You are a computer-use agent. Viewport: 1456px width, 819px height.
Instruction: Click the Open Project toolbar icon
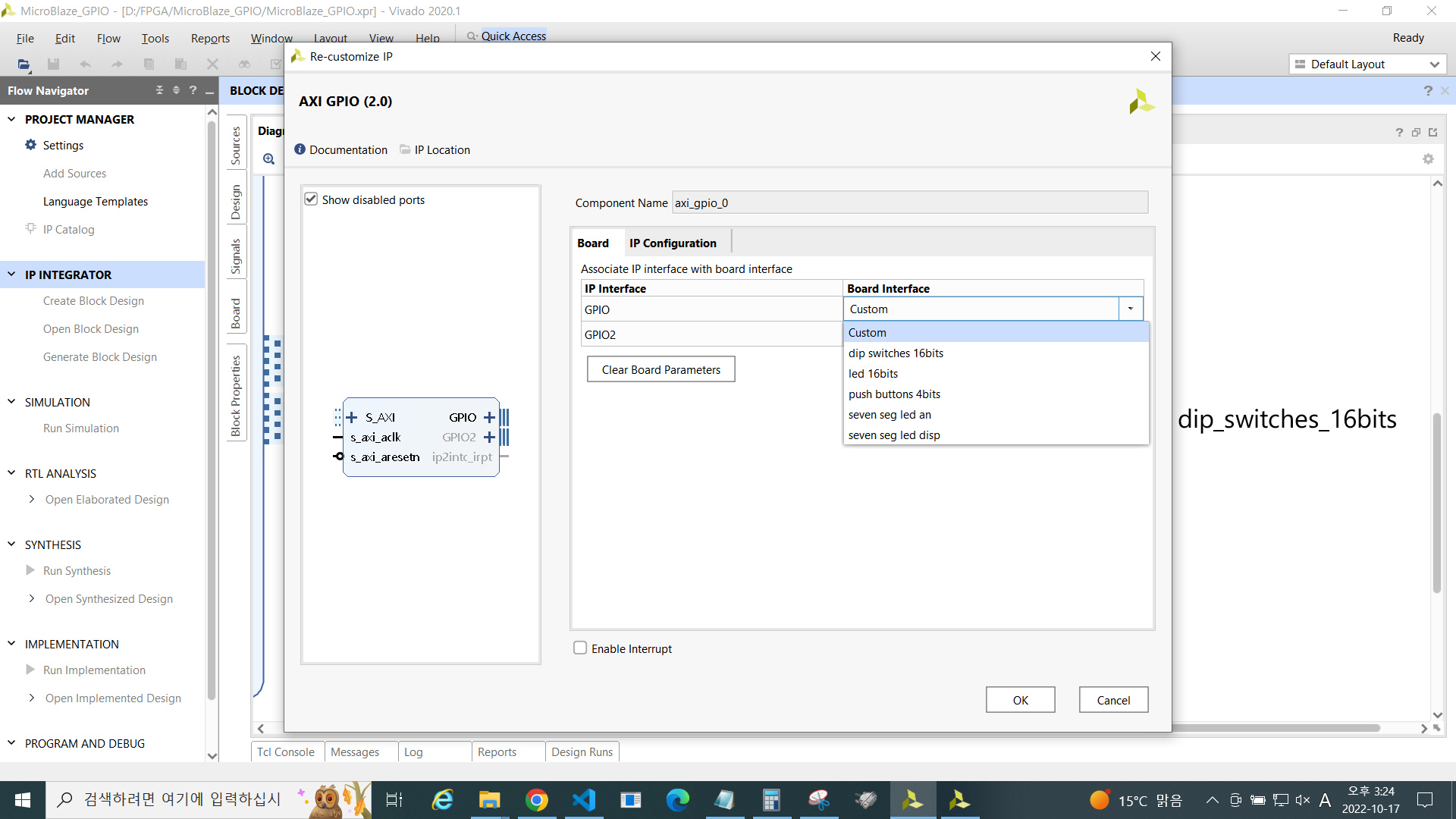24,64
